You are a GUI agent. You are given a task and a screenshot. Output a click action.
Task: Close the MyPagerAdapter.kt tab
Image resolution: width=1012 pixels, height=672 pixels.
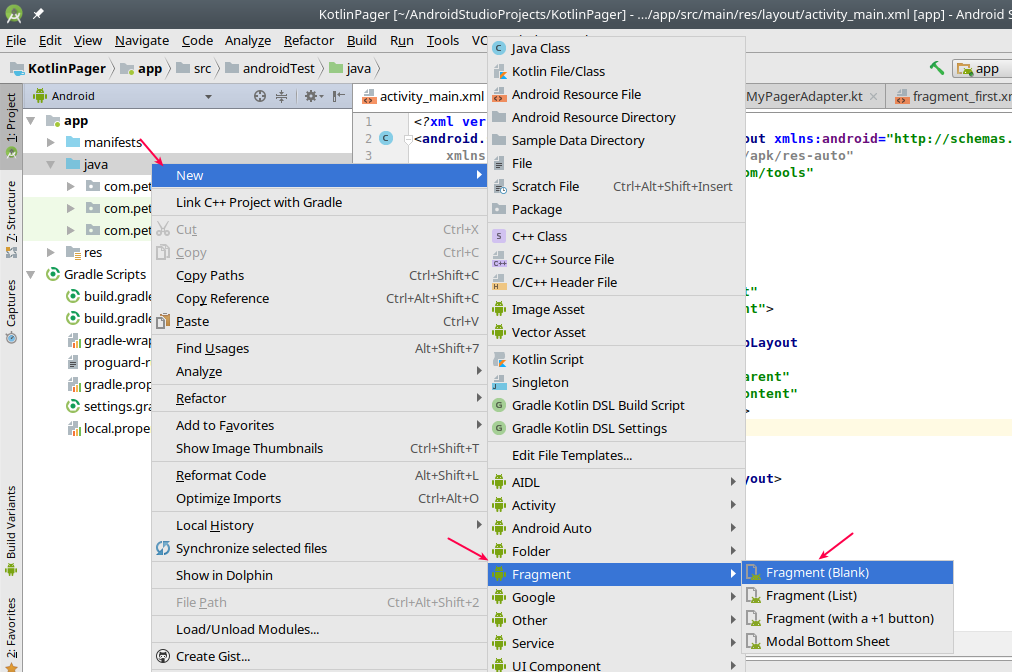point(873,97)
